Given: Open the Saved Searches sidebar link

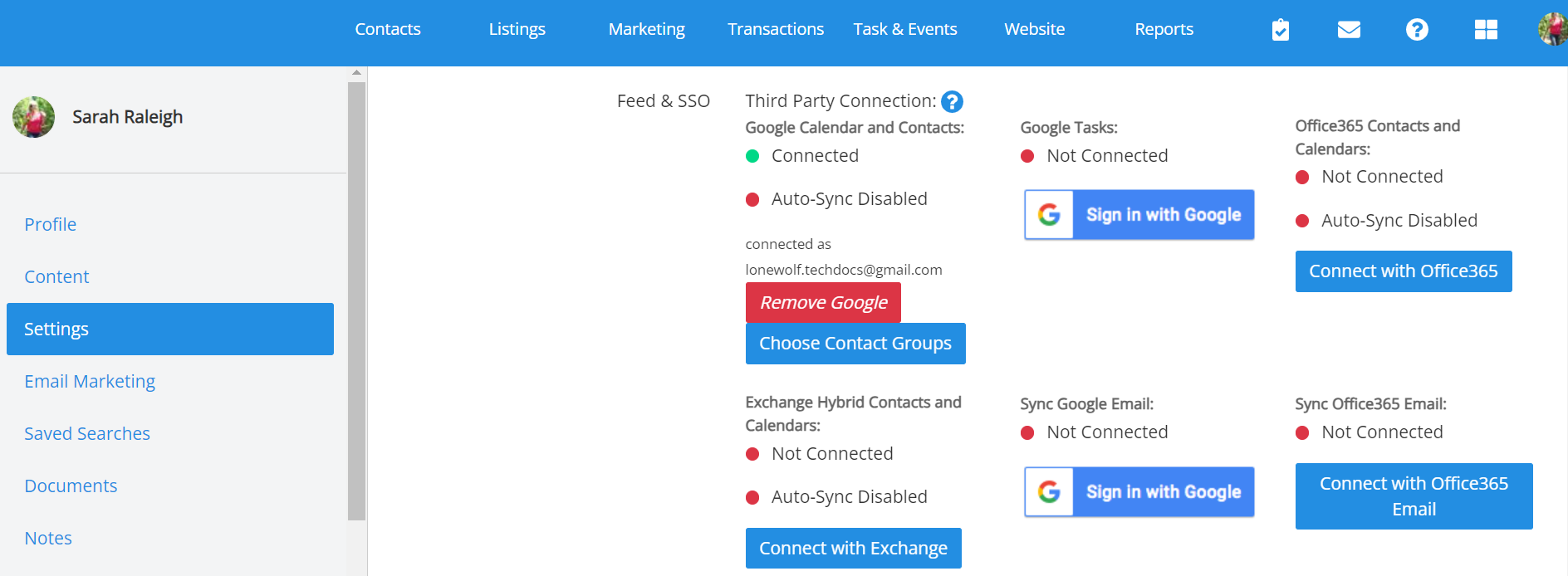Looking at the screenshot, I should pos(87,432).
